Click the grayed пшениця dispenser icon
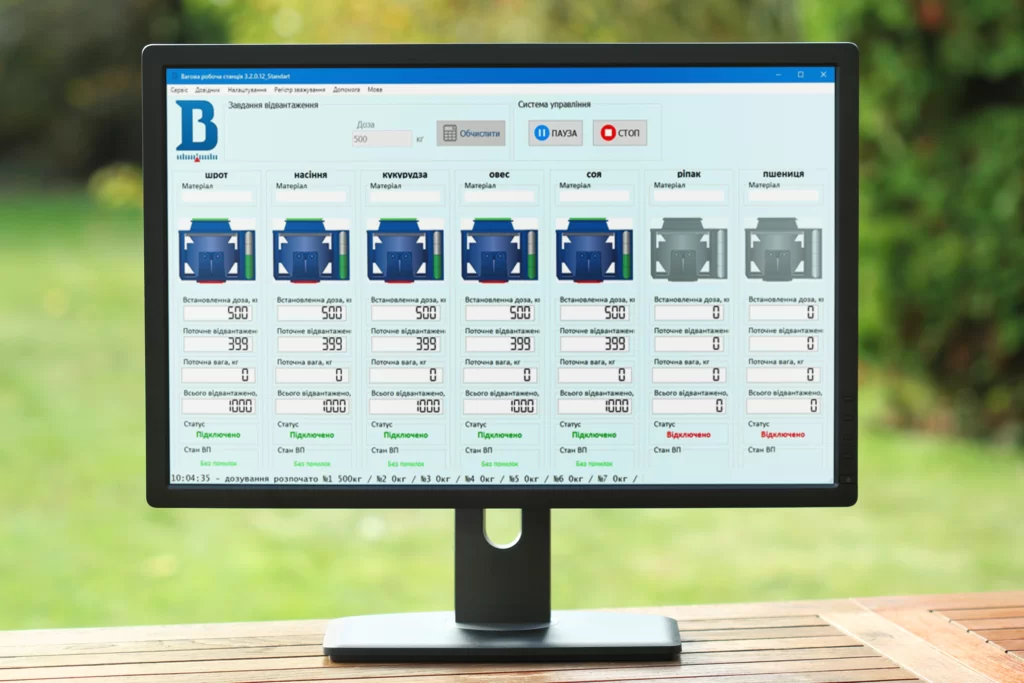 point(782,251)
